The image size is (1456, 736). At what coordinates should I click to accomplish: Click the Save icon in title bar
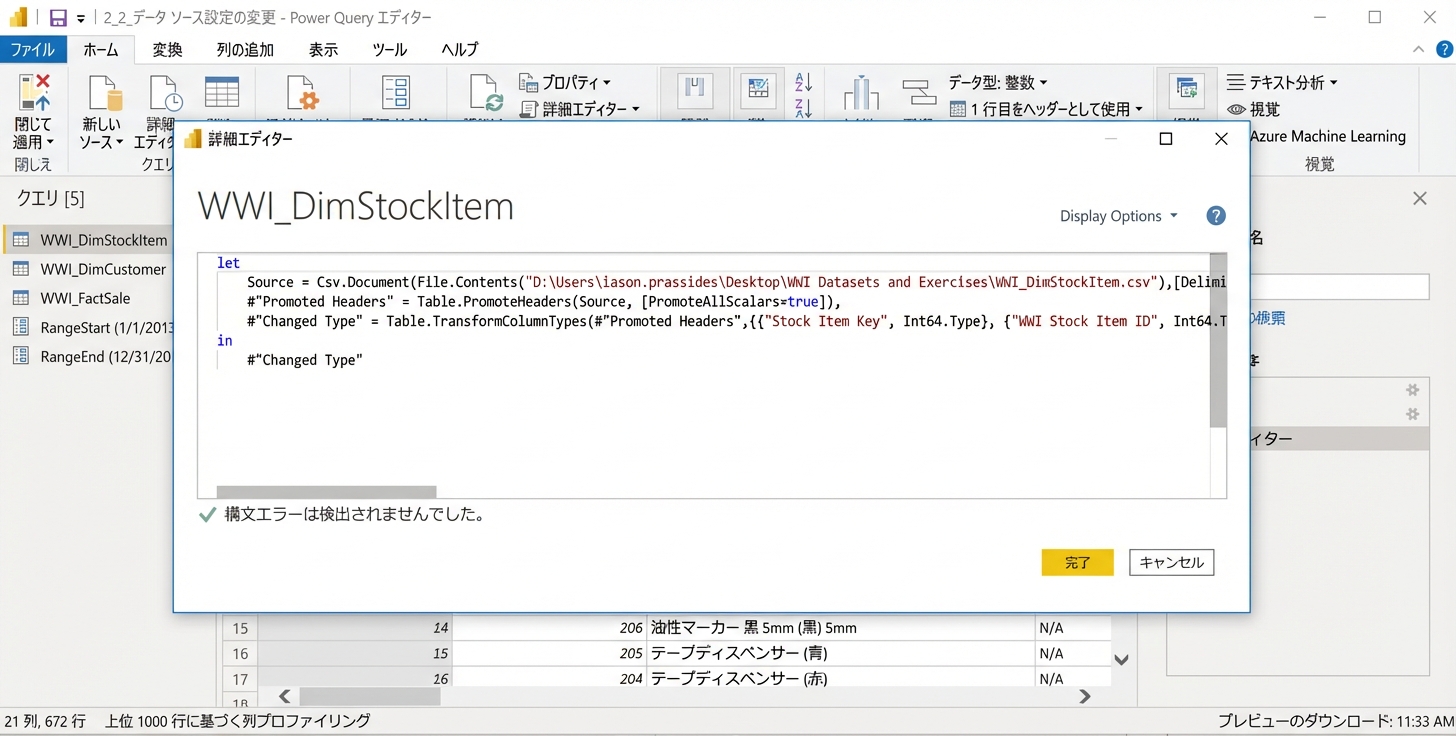58,18
